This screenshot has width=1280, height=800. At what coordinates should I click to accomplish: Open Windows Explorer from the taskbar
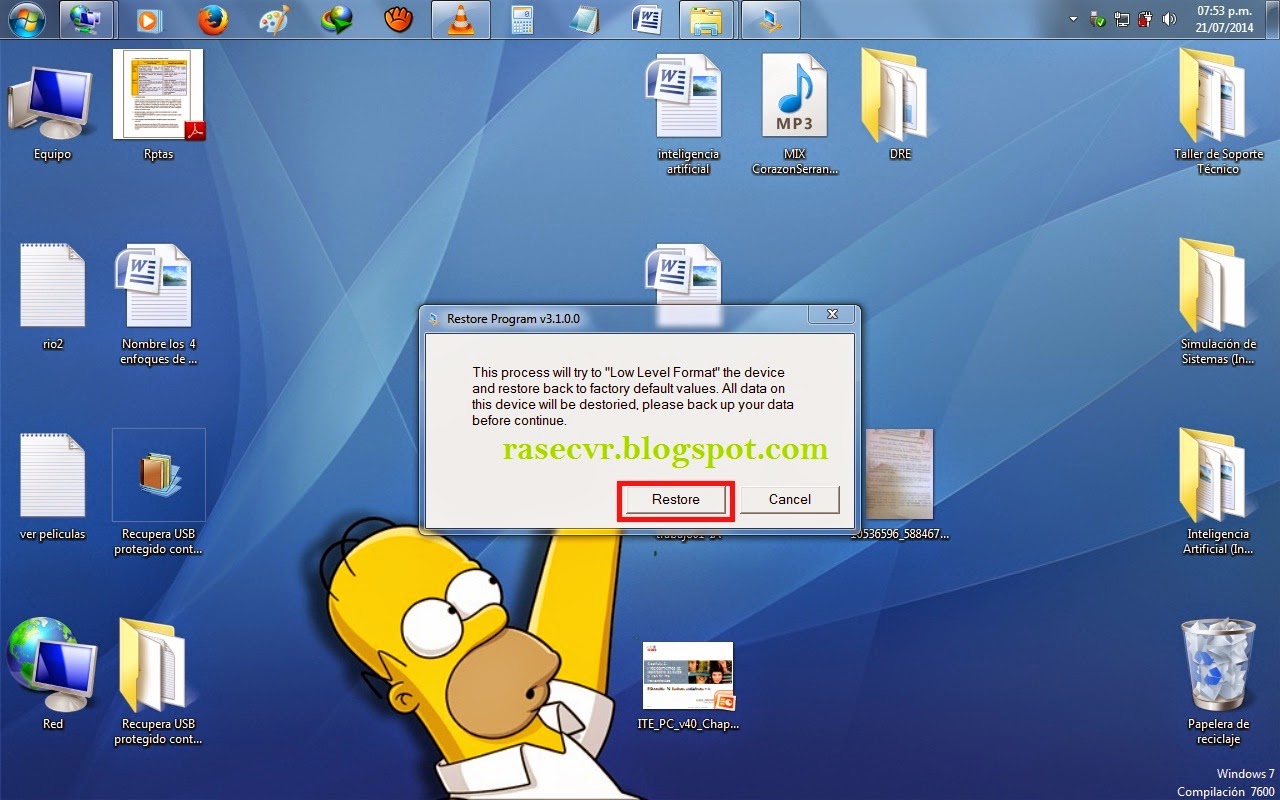pos(708,20)
